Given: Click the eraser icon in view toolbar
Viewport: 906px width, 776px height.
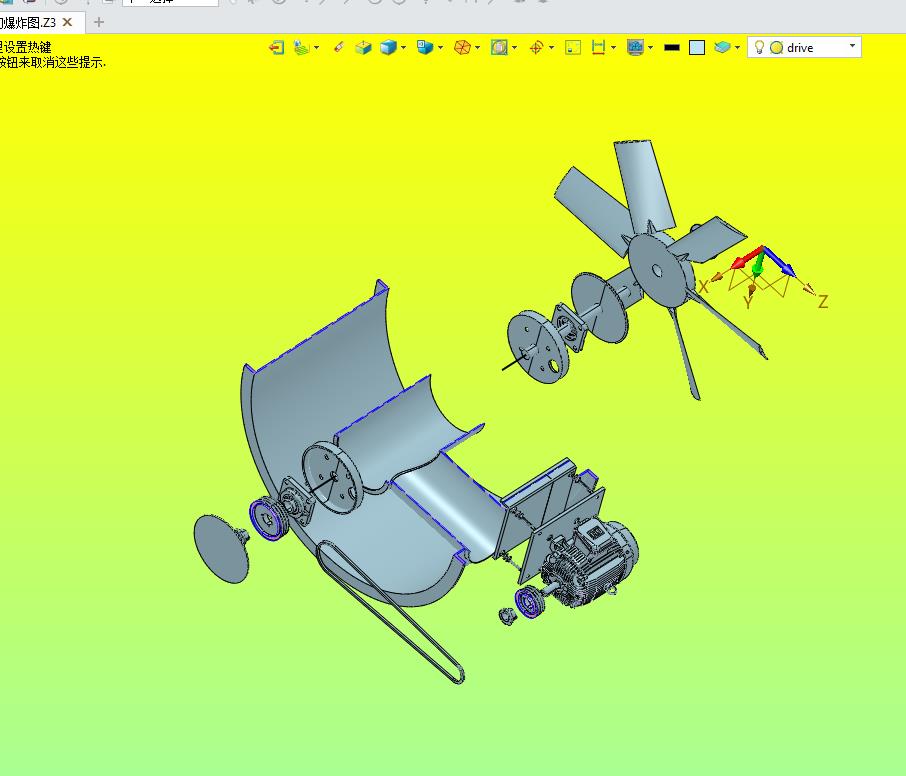Looking at the screenshot, I should [339, 47].
